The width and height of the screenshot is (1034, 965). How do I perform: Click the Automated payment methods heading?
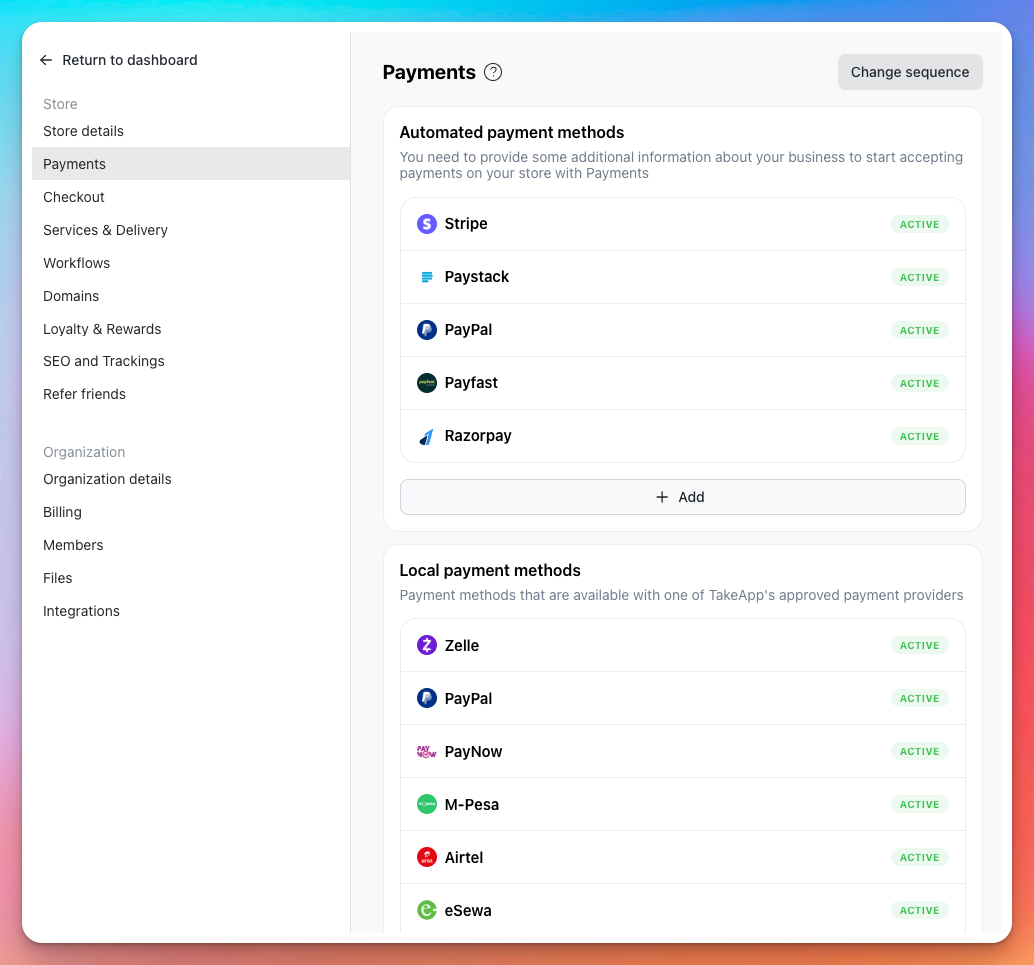512,133
